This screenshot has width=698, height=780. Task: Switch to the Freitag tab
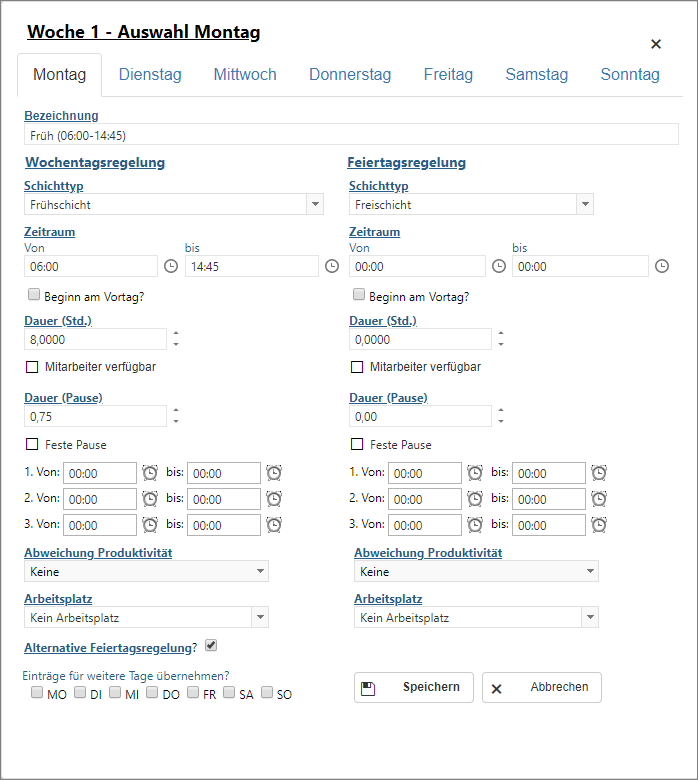448,75
